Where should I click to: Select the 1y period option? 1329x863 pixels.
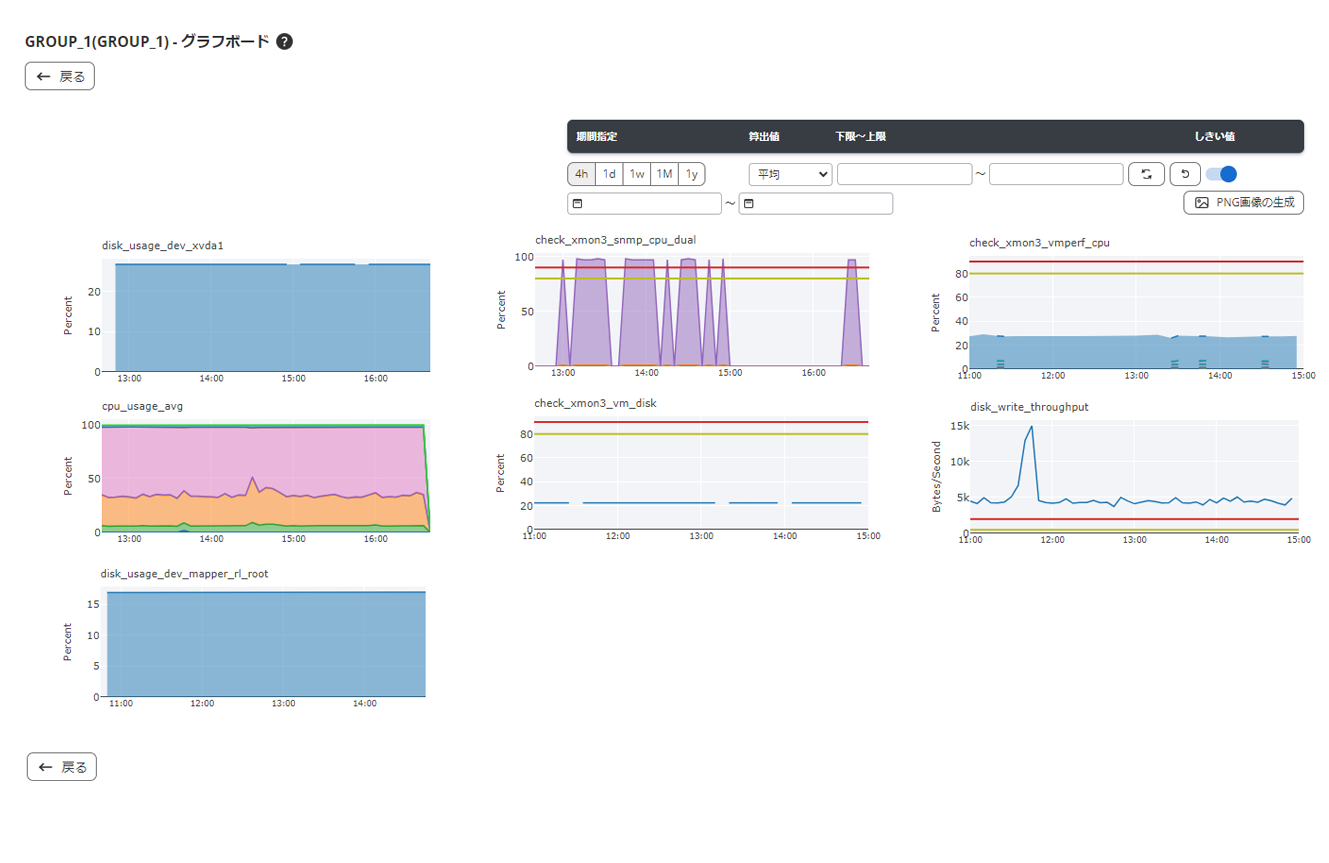pyautogui.click(x=691, y=174)
